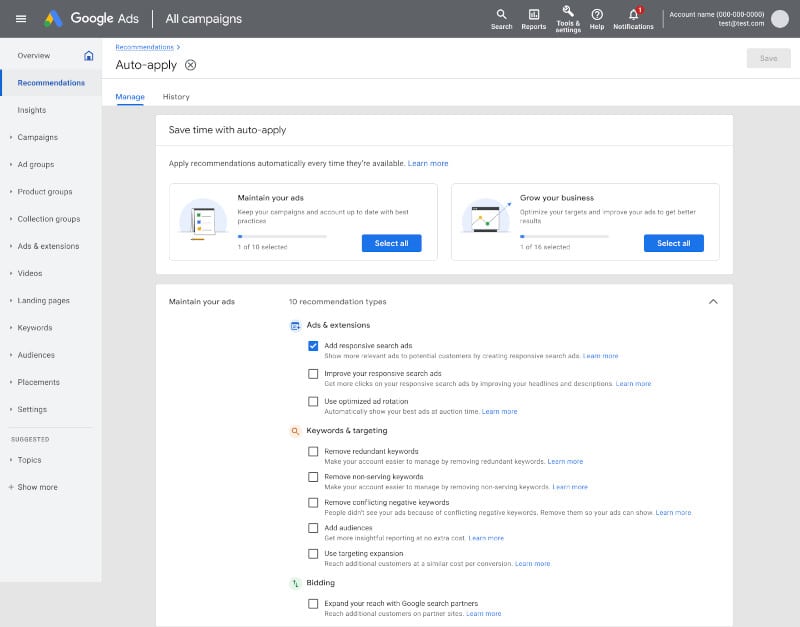This screenshot has height=627, width=800.
Task: Open the Reports icon
Action: tap(534, 14)
